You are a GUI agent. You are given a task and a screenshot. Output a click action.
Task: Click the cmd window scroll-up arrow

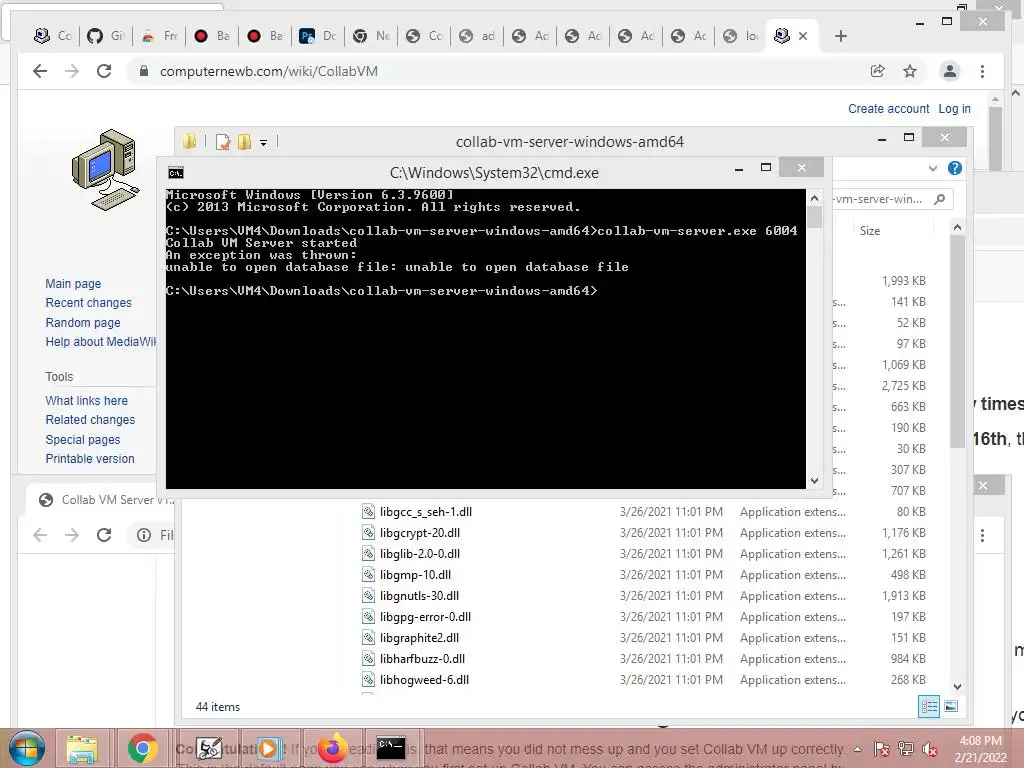[814, 198]
